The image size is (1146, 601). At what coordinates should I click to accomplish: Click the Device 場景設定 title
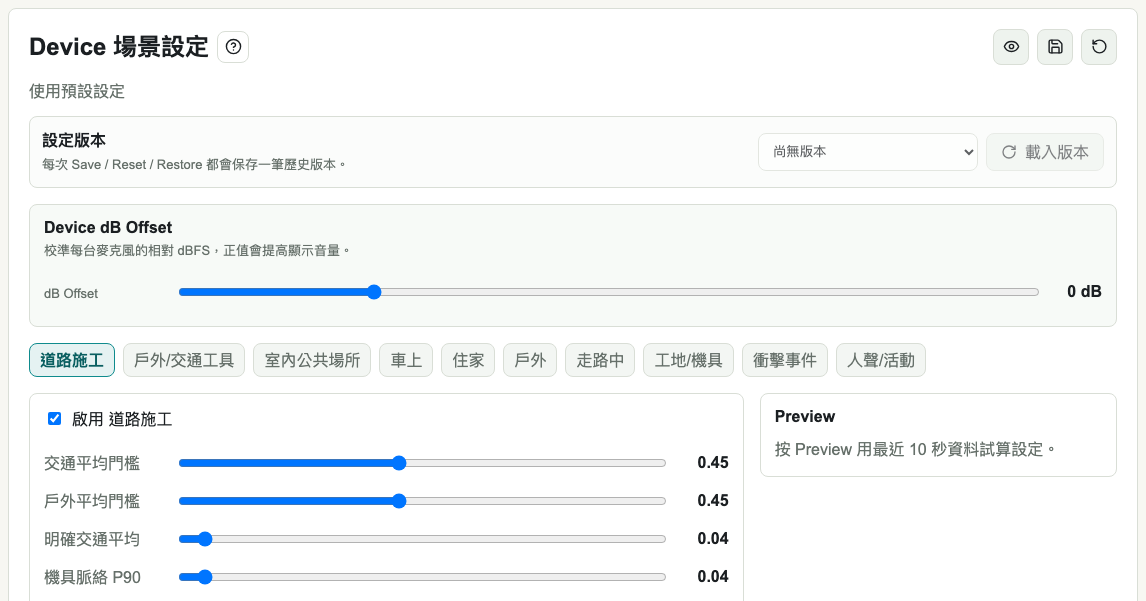(119, 47)
